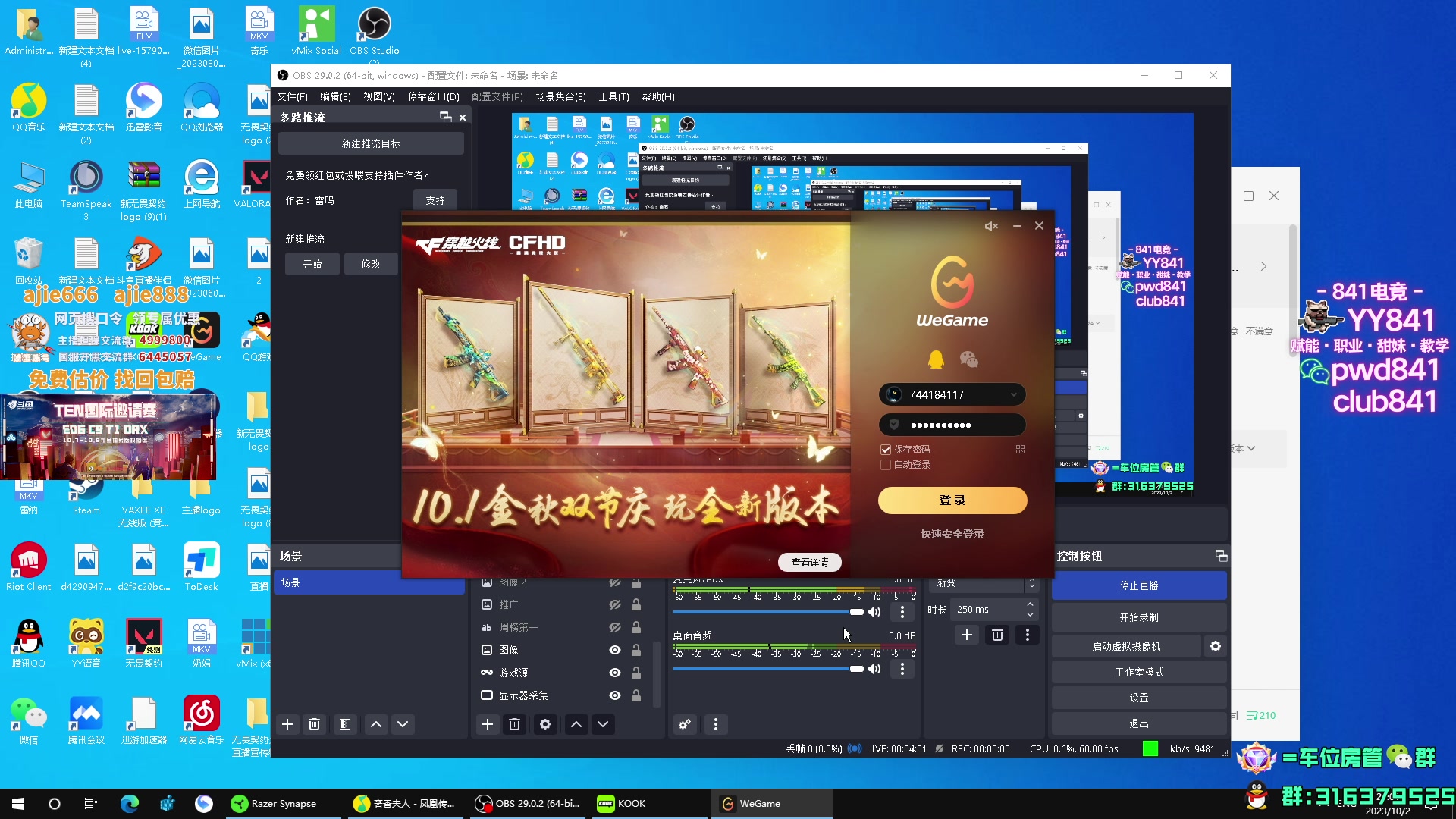The image size is (1456, 819).
Task: Open virtual camera settings gear
Action: click(1216, 646)
